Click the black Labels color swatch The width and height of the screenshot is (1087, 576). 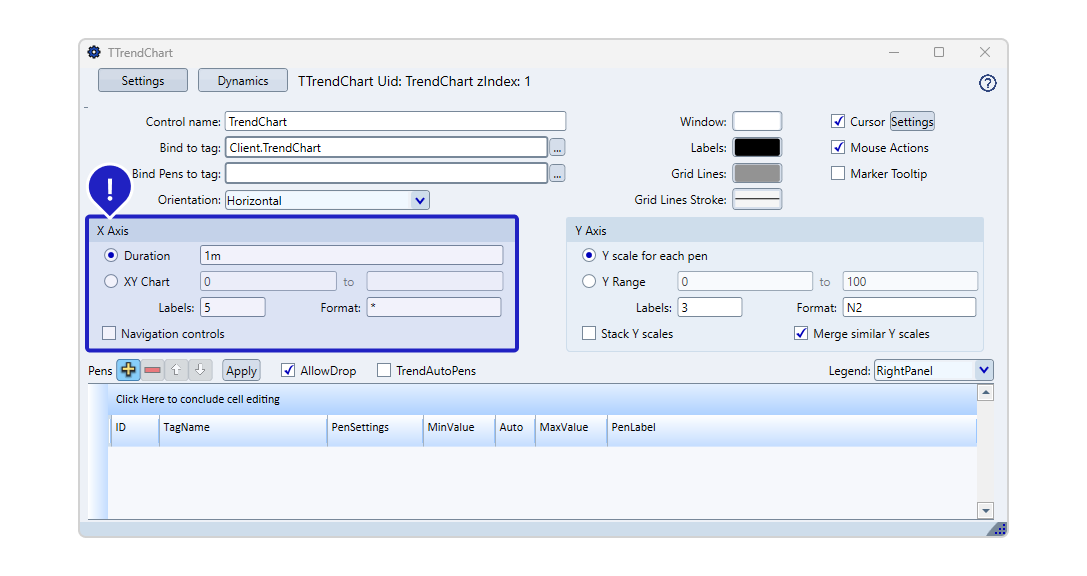click(x=757, y=148)
